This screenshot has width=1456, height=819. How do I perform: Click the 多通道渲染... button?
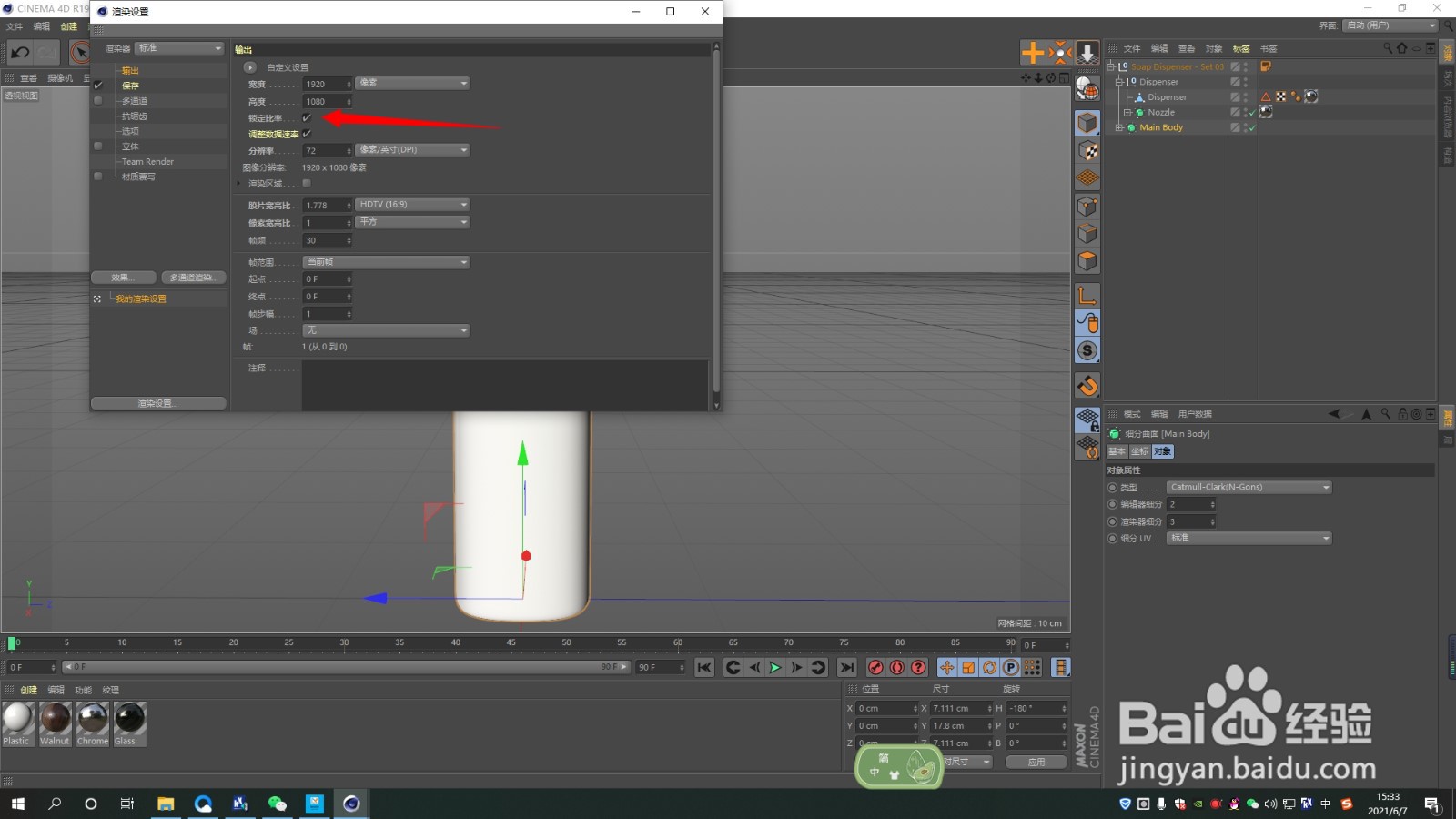193,278
